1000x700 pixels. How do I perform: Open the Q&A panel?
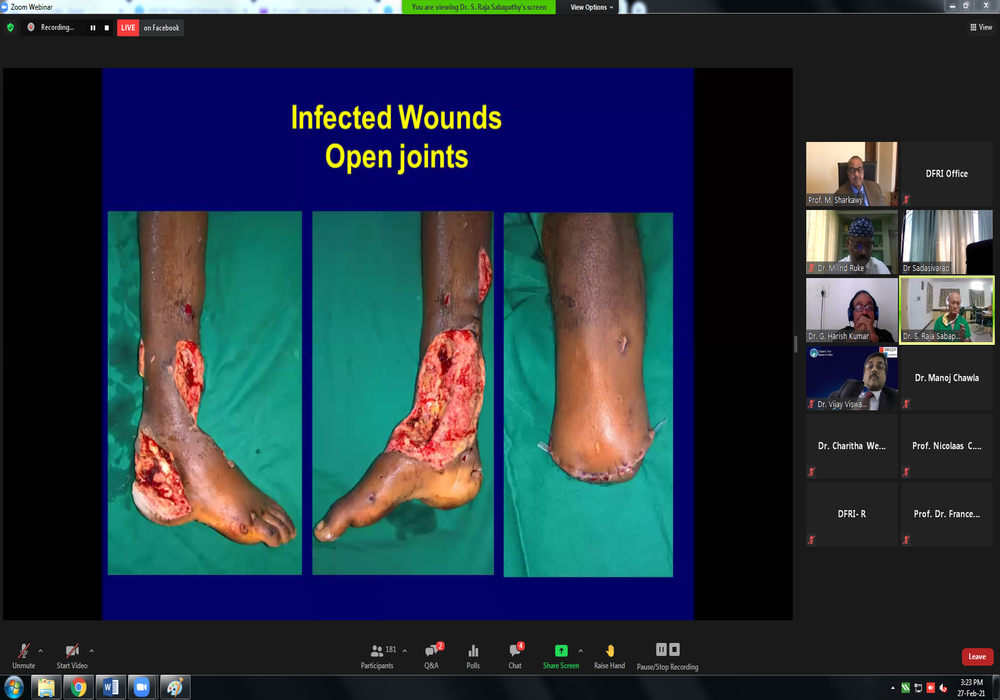(432, 652)
